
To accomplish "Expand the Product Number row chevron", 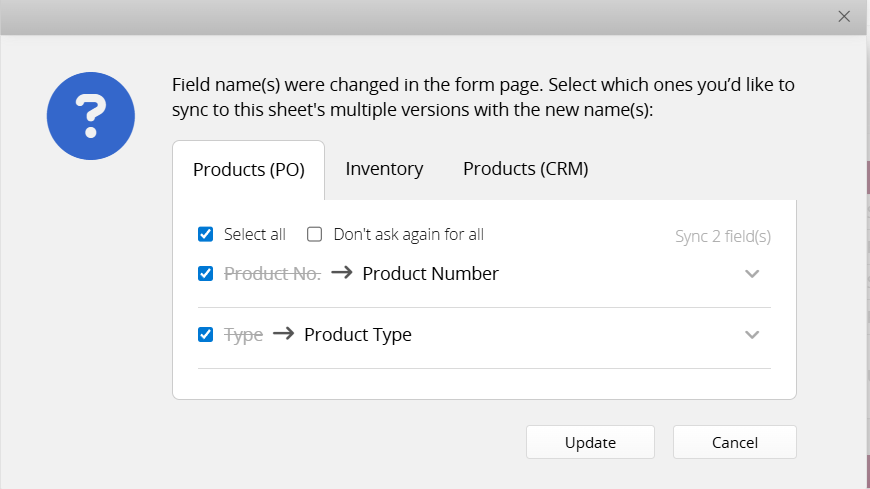I will [752, 274].
